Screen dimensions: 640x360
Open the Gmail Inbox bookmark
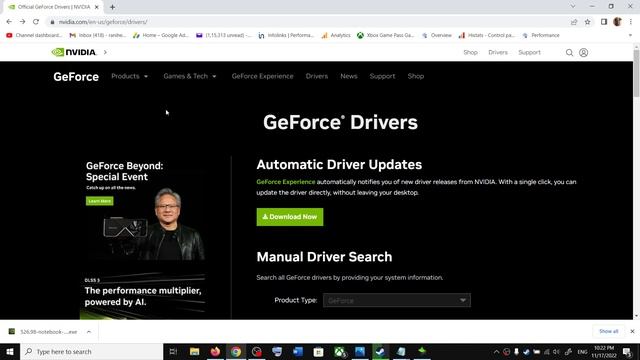(98, 36)
